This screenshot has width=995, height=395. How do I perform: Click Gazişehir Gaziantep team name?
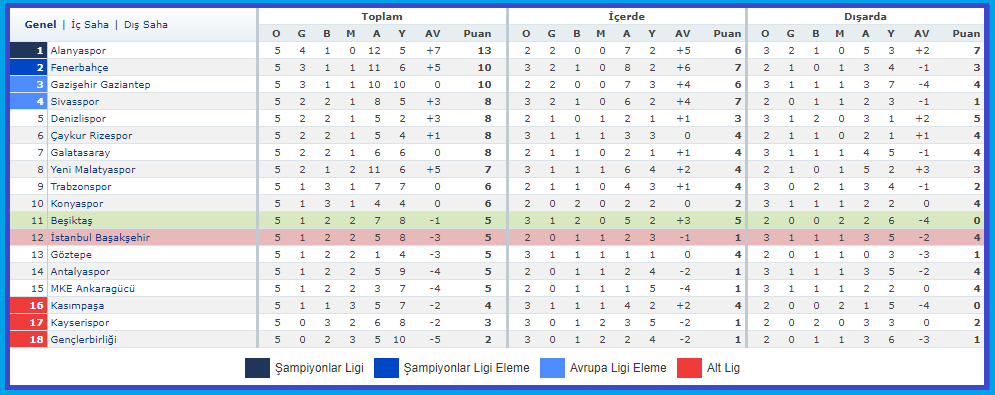click(100, 84)
